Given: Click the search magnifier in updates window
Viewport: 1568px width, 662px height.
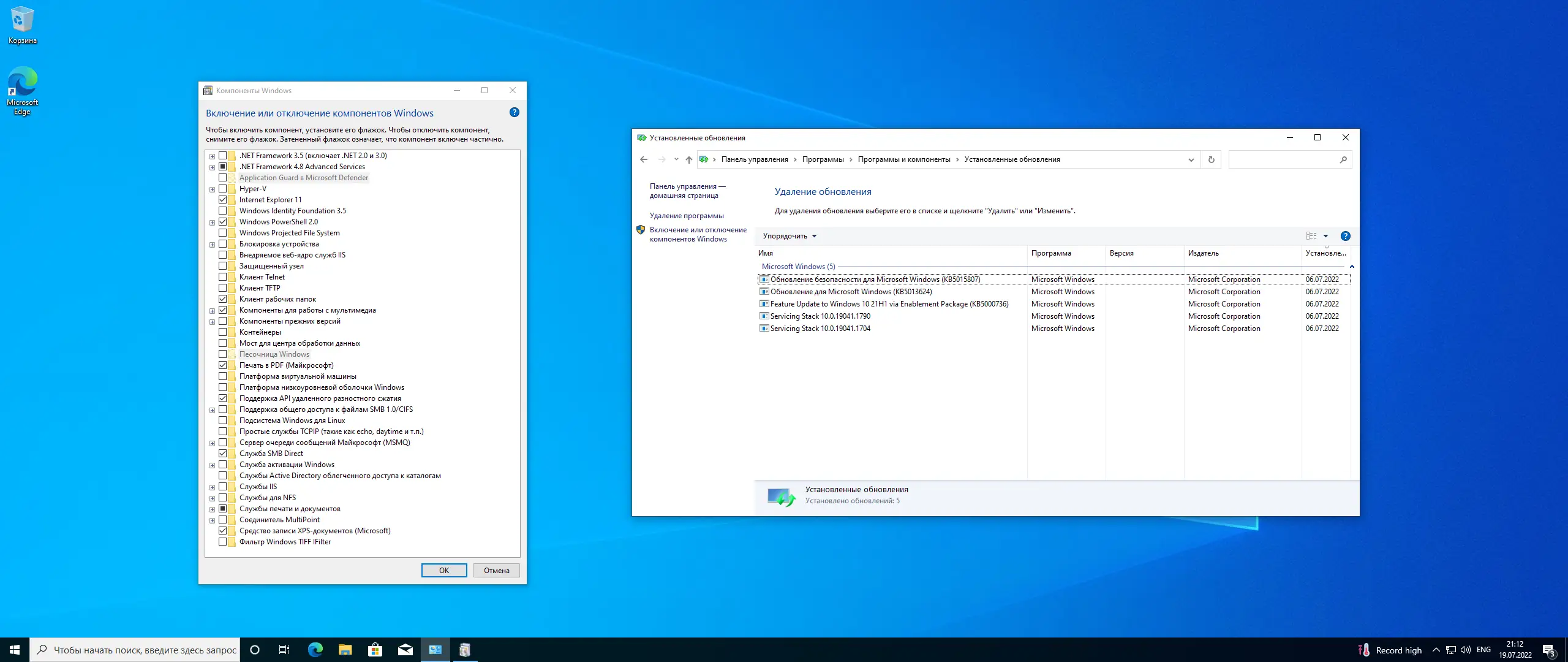Looking at the screenshot, I should (x=1343, y=159).
